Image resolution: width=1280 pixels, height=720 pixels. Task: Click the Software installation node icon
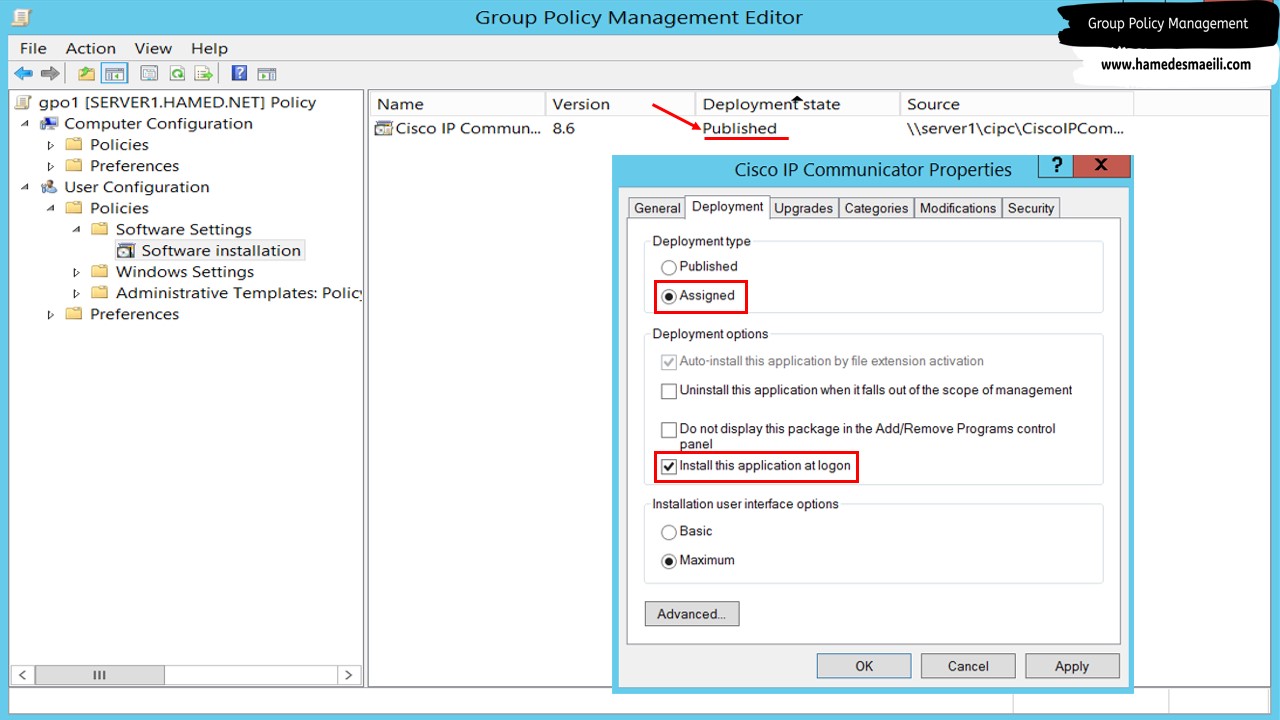(x=126, y=251)
